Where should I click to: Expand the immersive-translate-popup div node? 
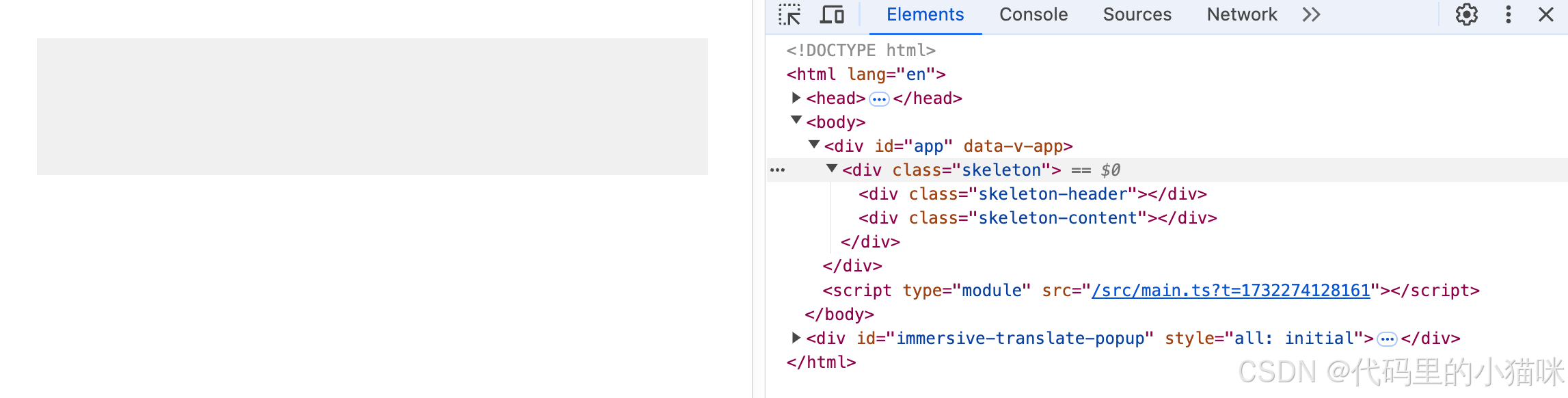click(x=796, y=338)
